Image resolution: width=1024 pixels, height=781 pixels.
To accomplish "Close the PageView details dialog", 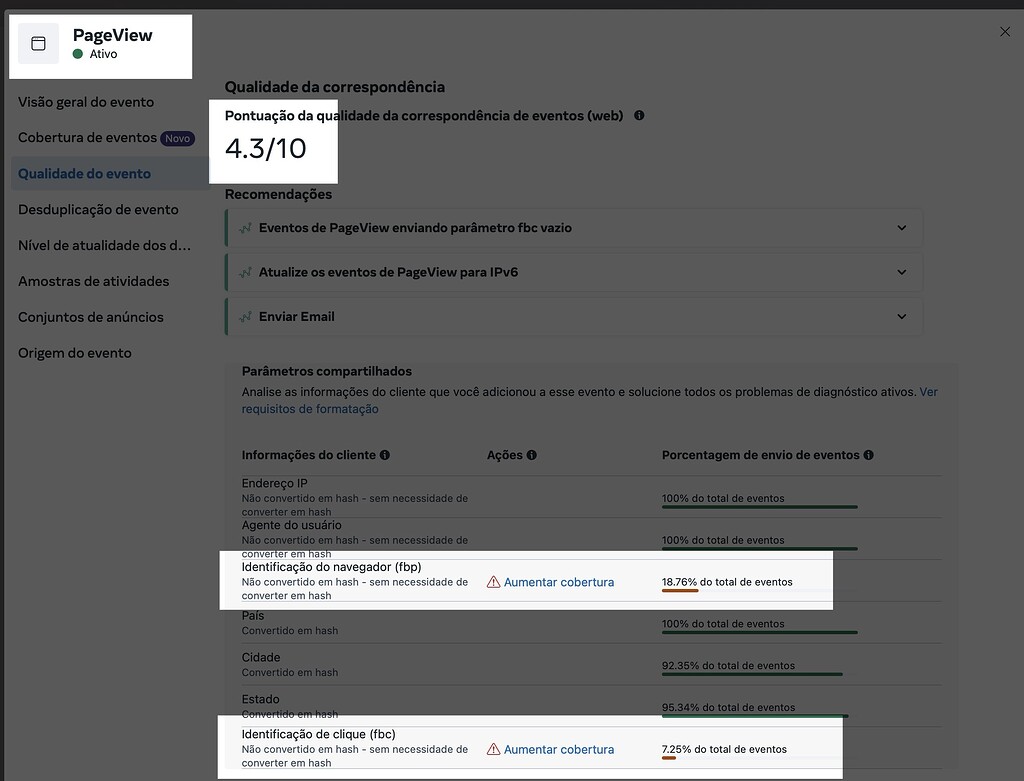I will pyautogui.click(x=1005, y=32).
